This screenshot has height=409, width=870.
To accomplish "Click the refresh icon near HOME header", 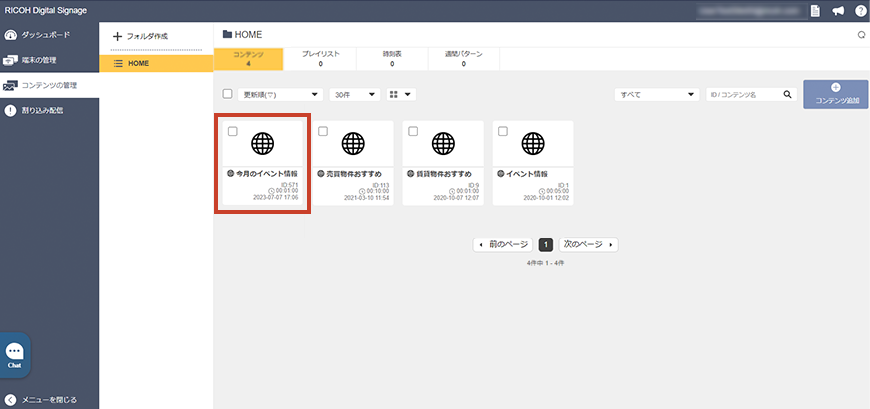I will tap(860, 35).
